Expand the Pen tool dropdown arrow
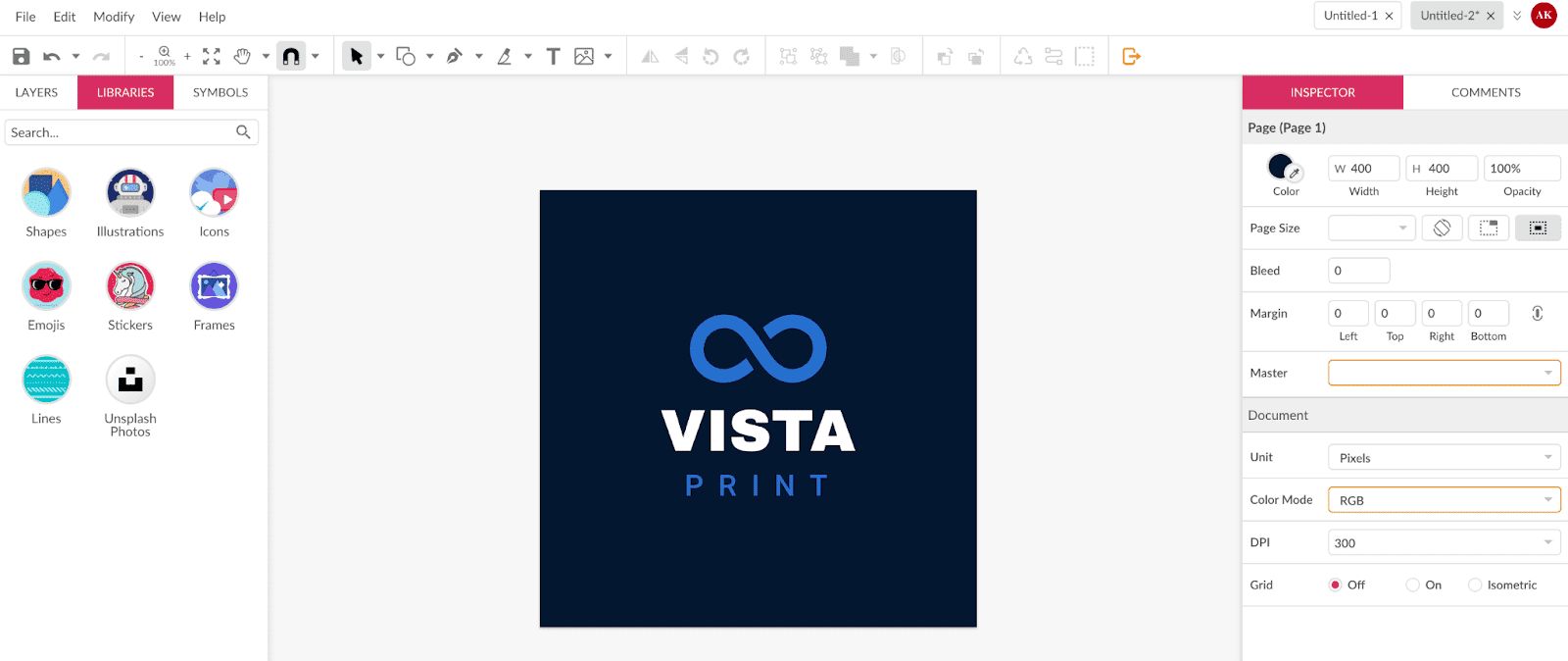 478,57
